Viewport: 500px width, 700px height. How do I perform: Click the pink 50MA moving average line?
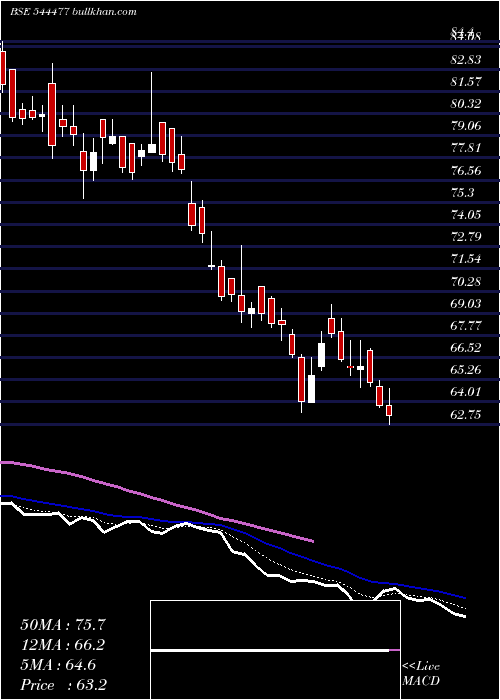pyautogui.click(x=156, y=499)
